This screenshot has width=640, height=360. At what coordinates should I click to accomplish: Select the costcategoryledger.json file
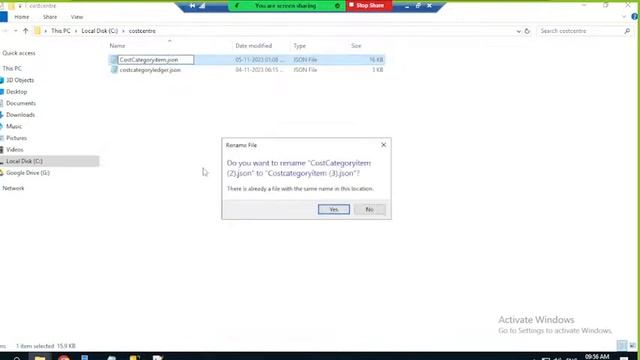(x=150, y=70)
